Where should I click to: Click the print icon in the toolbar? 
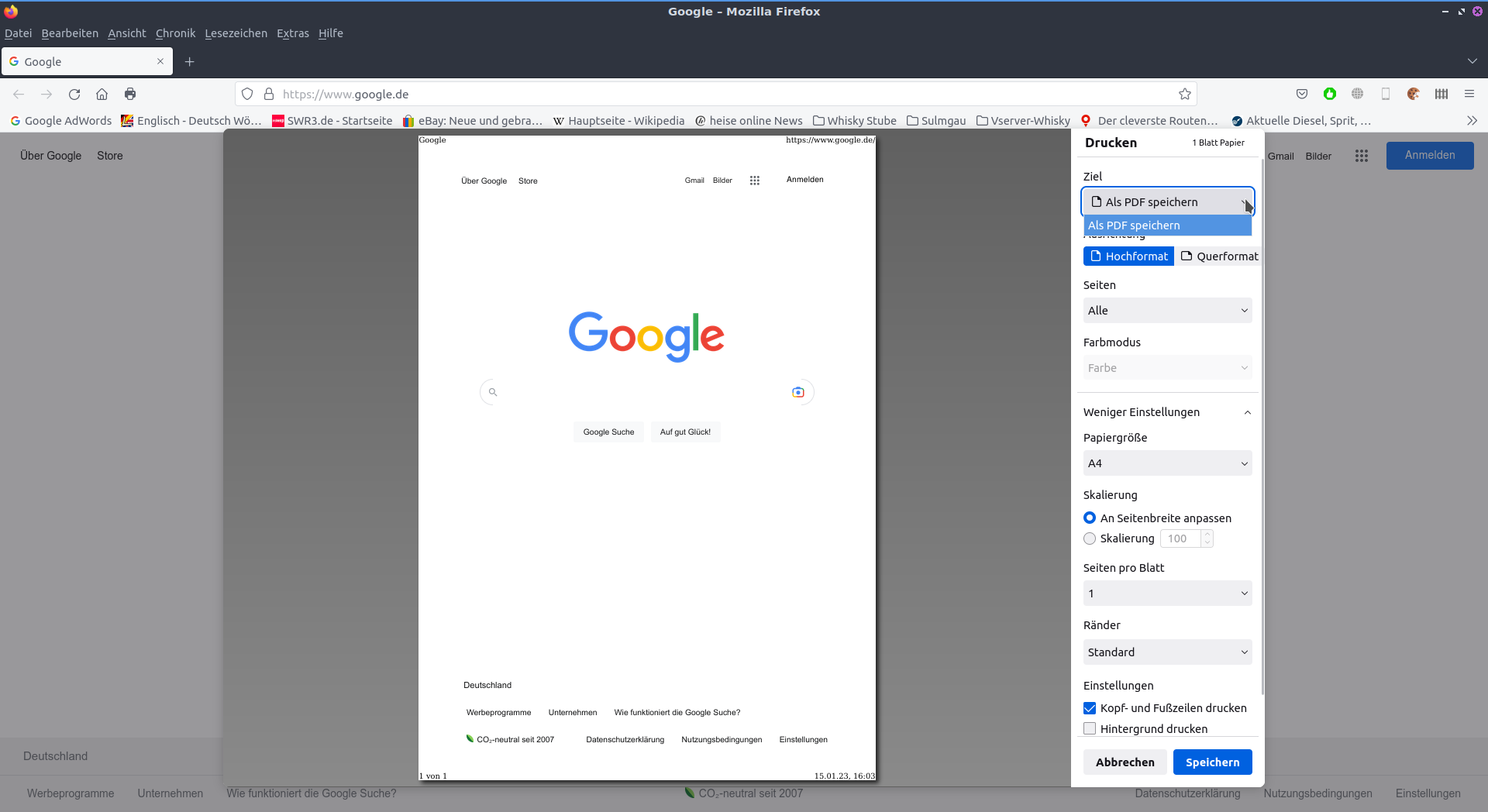pyautogui.click(x=130, y=94)
